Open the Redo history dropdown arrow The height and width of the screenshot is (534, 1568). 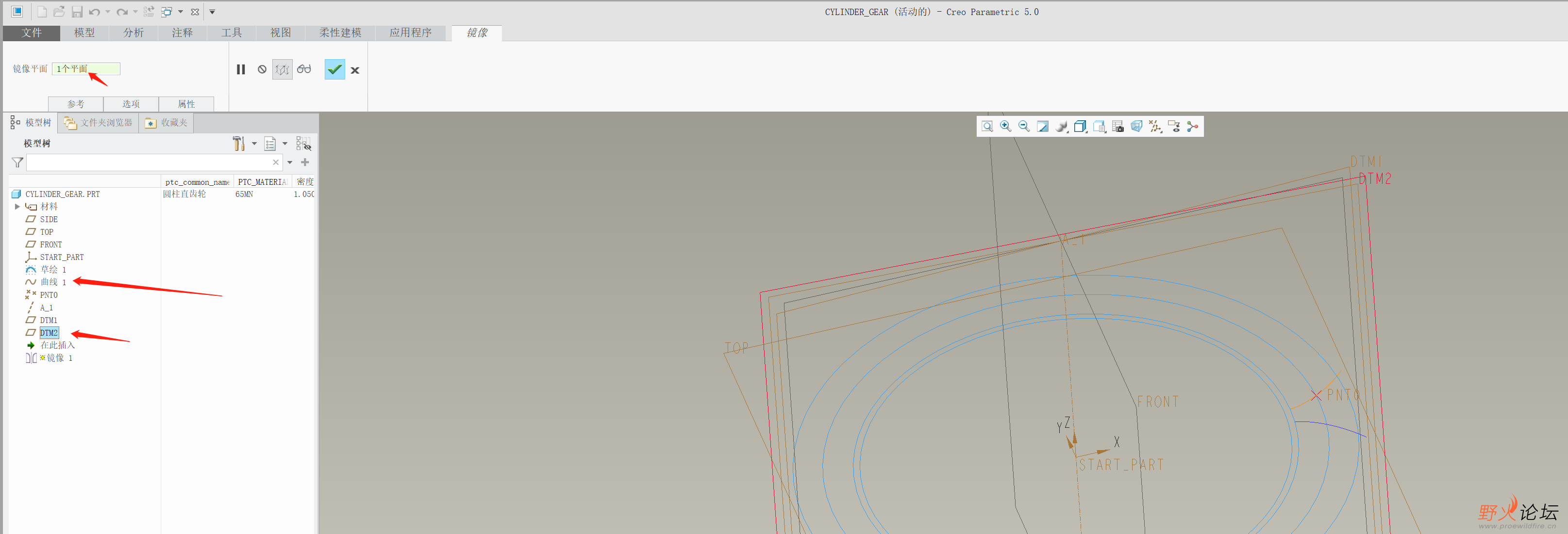tap(135, 12)
